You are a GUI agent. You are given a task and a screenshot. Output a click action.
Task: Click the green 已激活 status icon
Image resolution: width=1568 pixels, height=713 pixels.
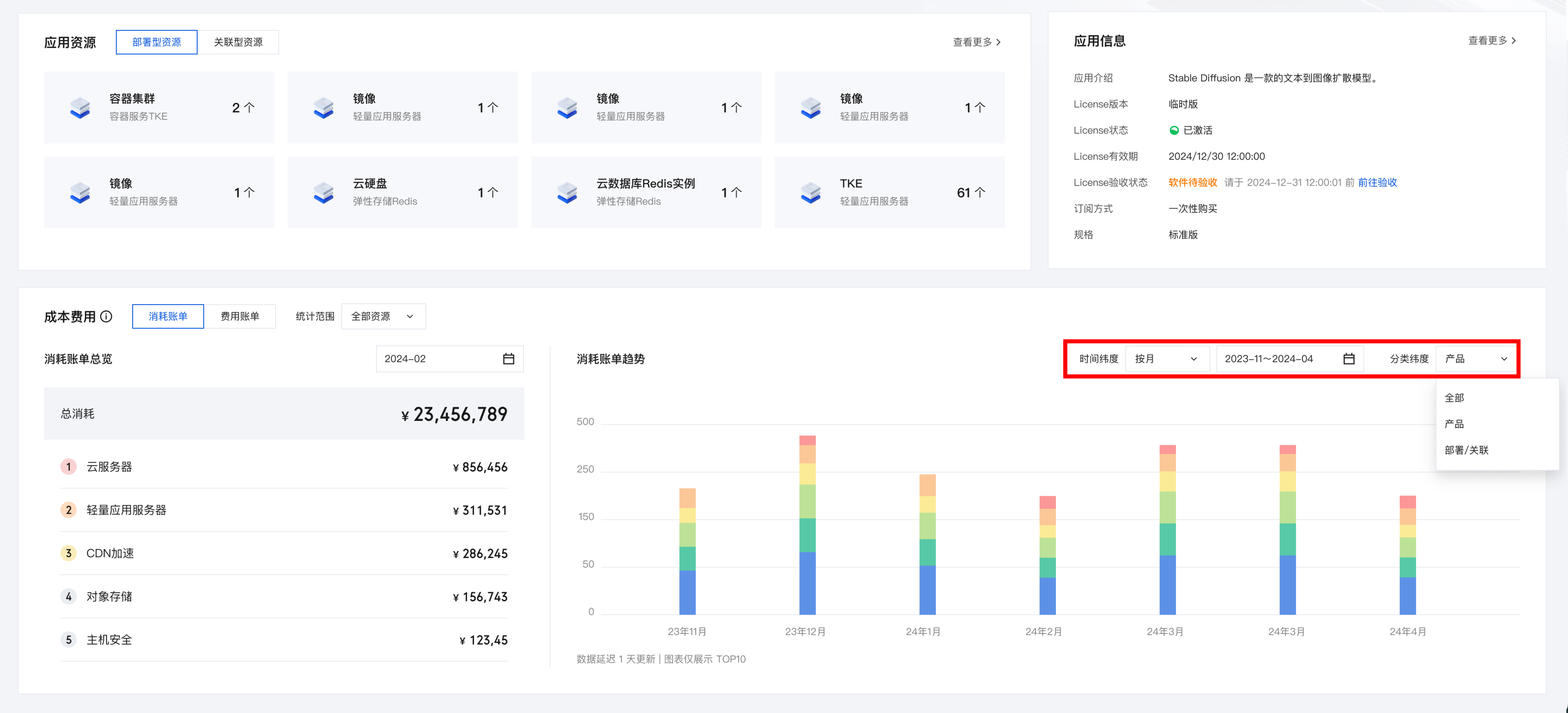pos(1174,130)
